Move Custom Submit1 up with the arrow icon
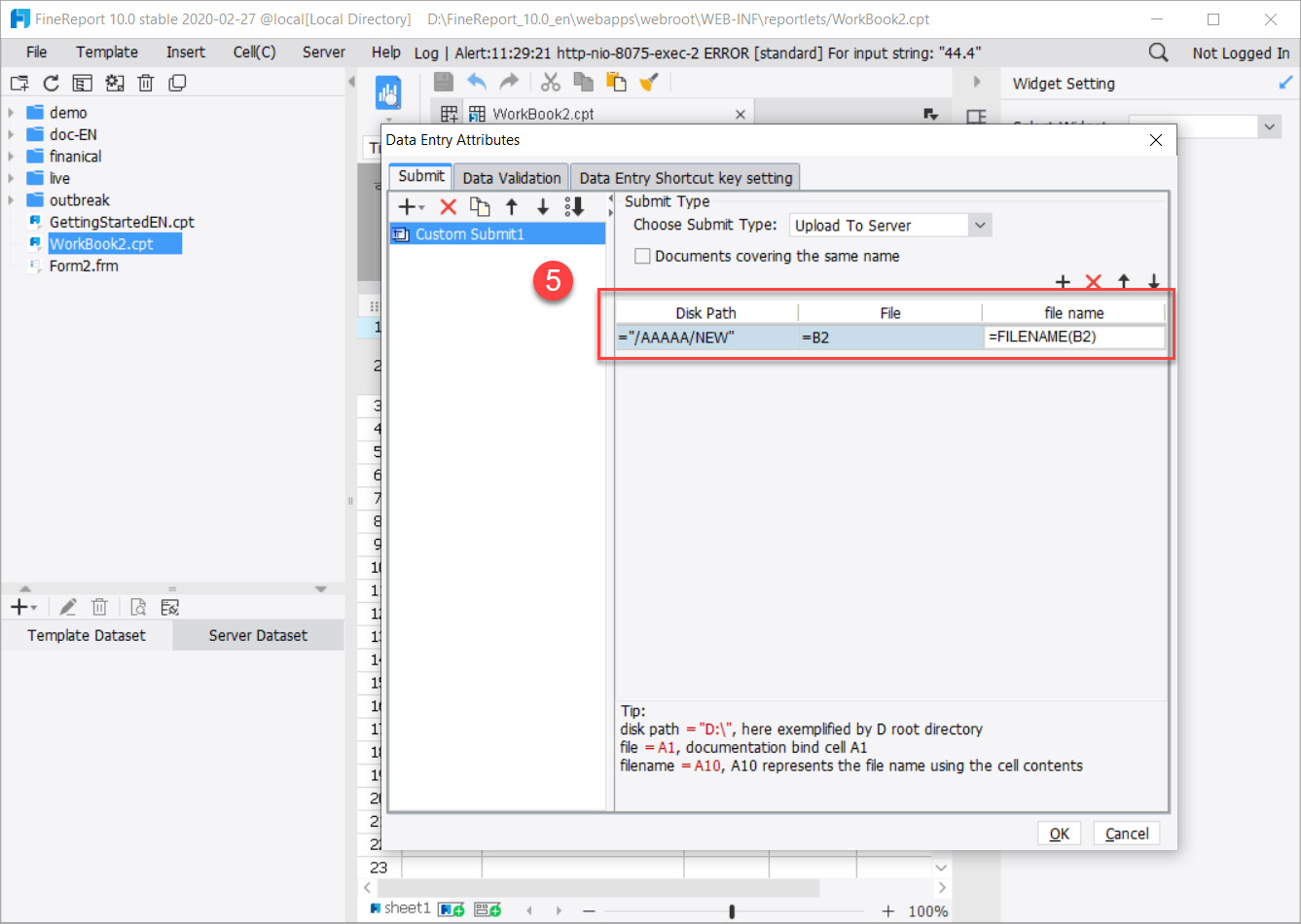 point(511,206)
